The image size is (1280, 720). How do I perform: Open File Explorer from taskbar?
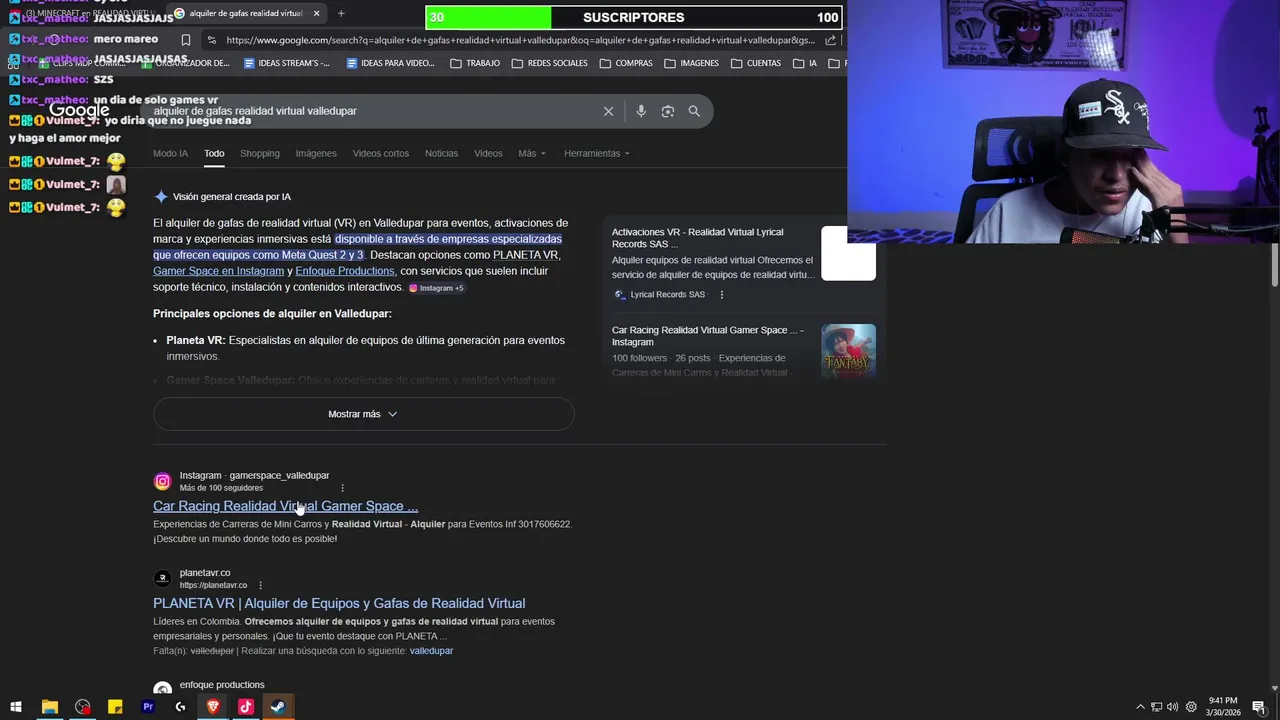click(x=49, y=707)
